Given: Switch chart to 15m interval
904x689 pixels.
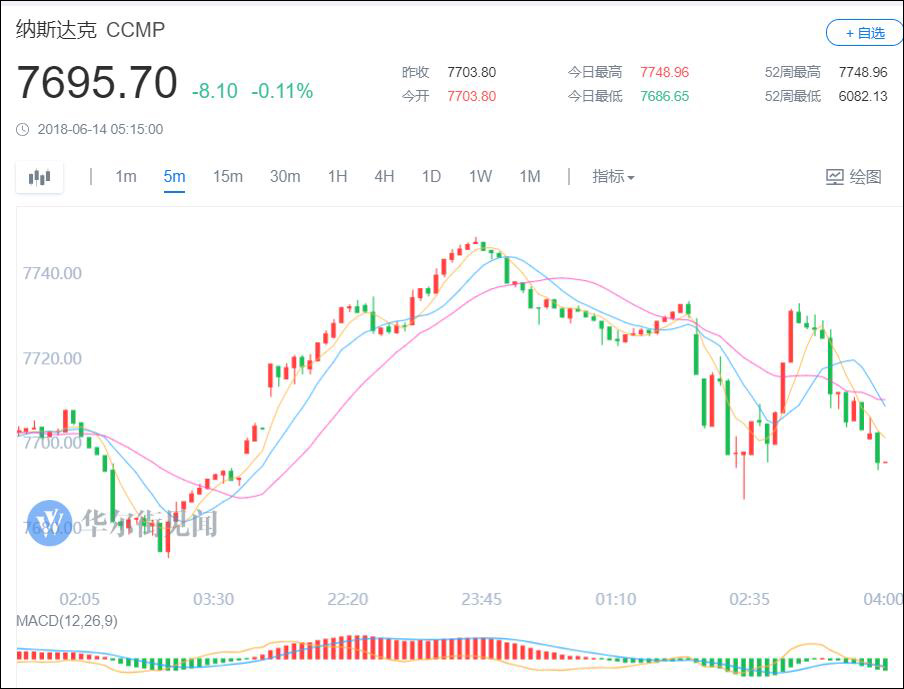Looking at the screenshot, I should tap(227, 177).
